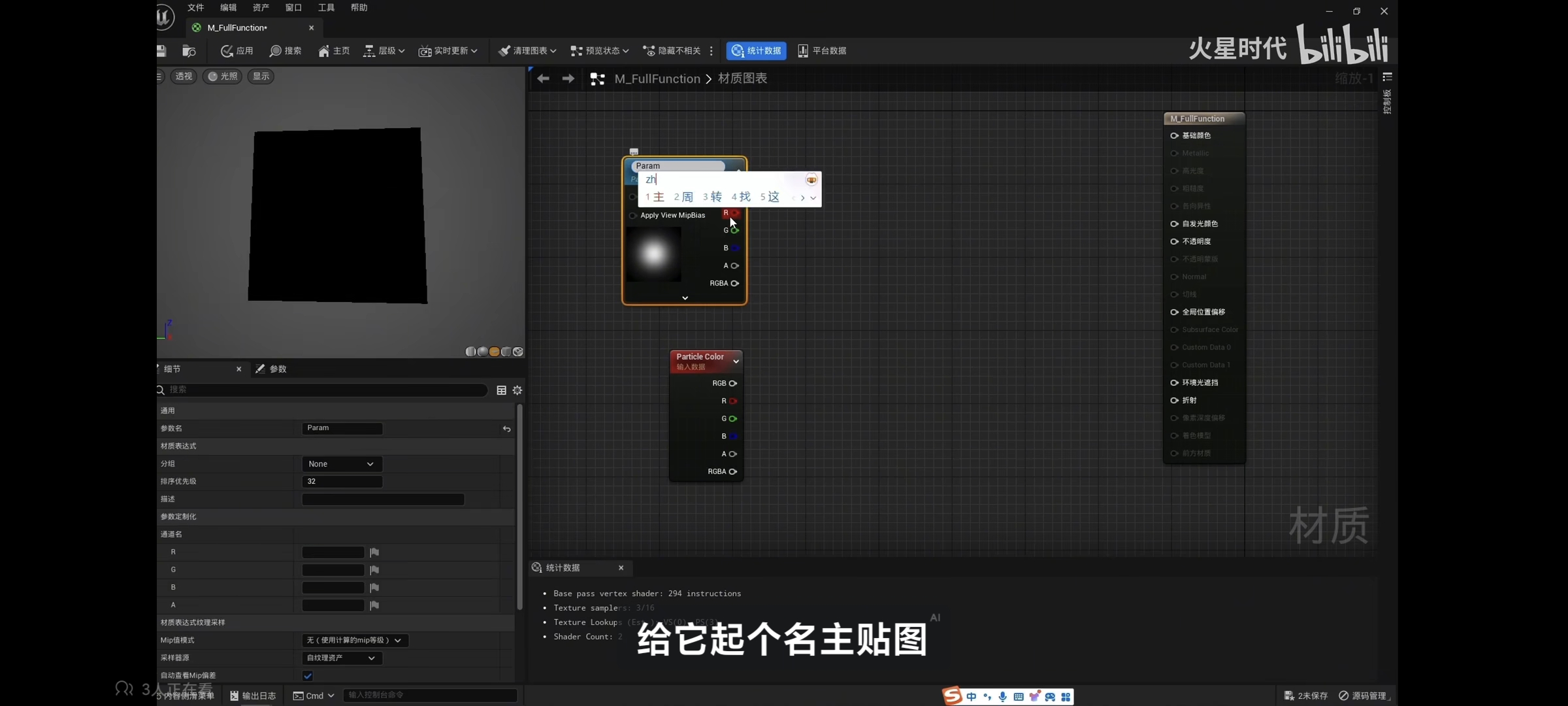Navigate back with graph left arrow

coord(543,79)
